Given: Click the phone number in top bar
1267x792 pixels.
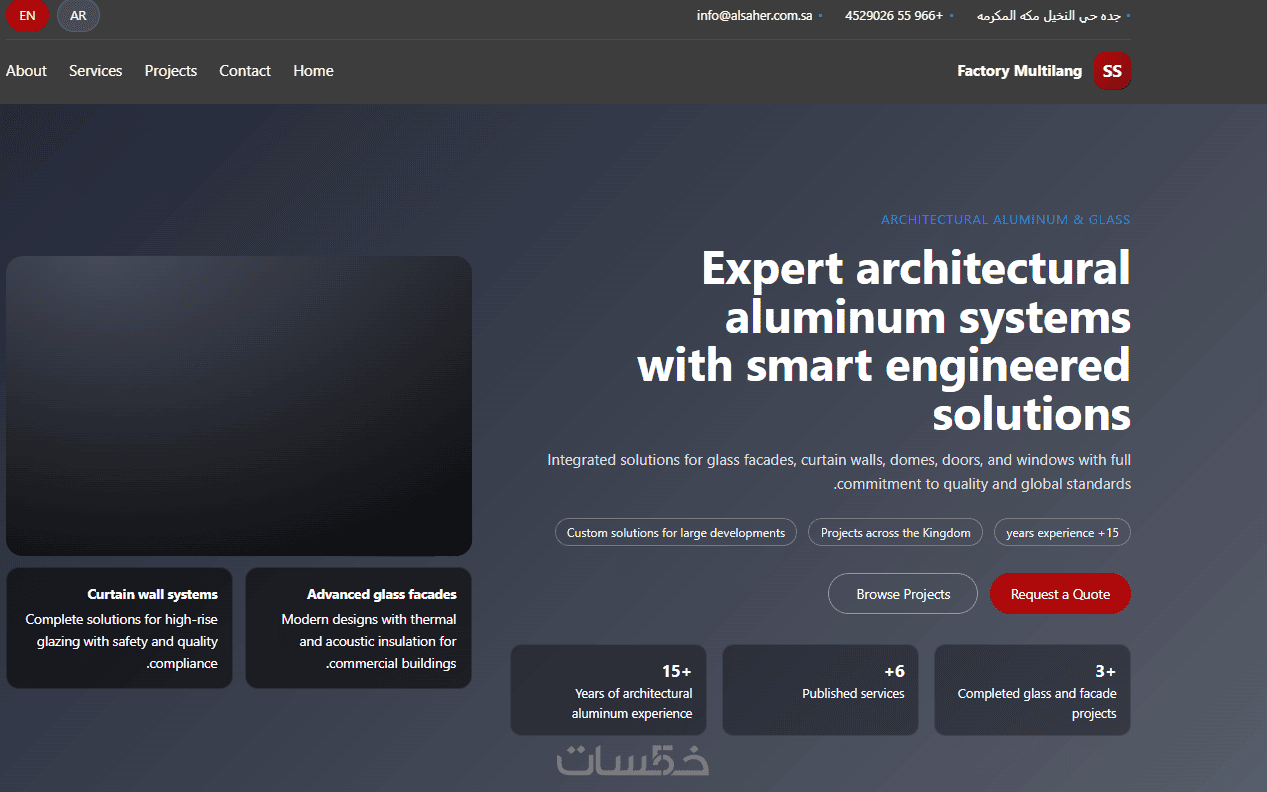Looking at the screenshot, I should tap(894, 16).
